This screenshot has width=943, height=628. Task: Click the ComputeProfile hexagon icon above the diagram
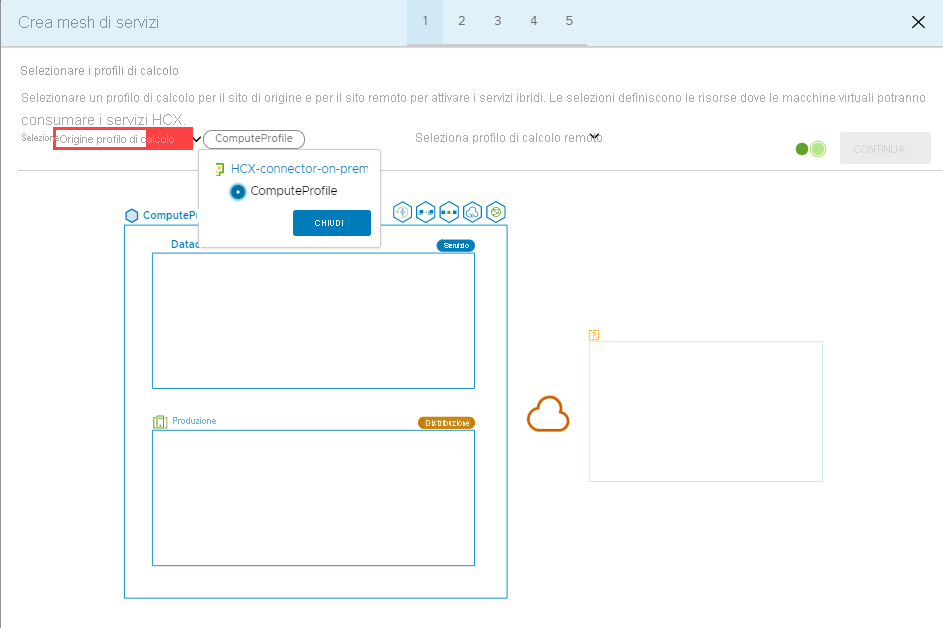click(132, 215)
